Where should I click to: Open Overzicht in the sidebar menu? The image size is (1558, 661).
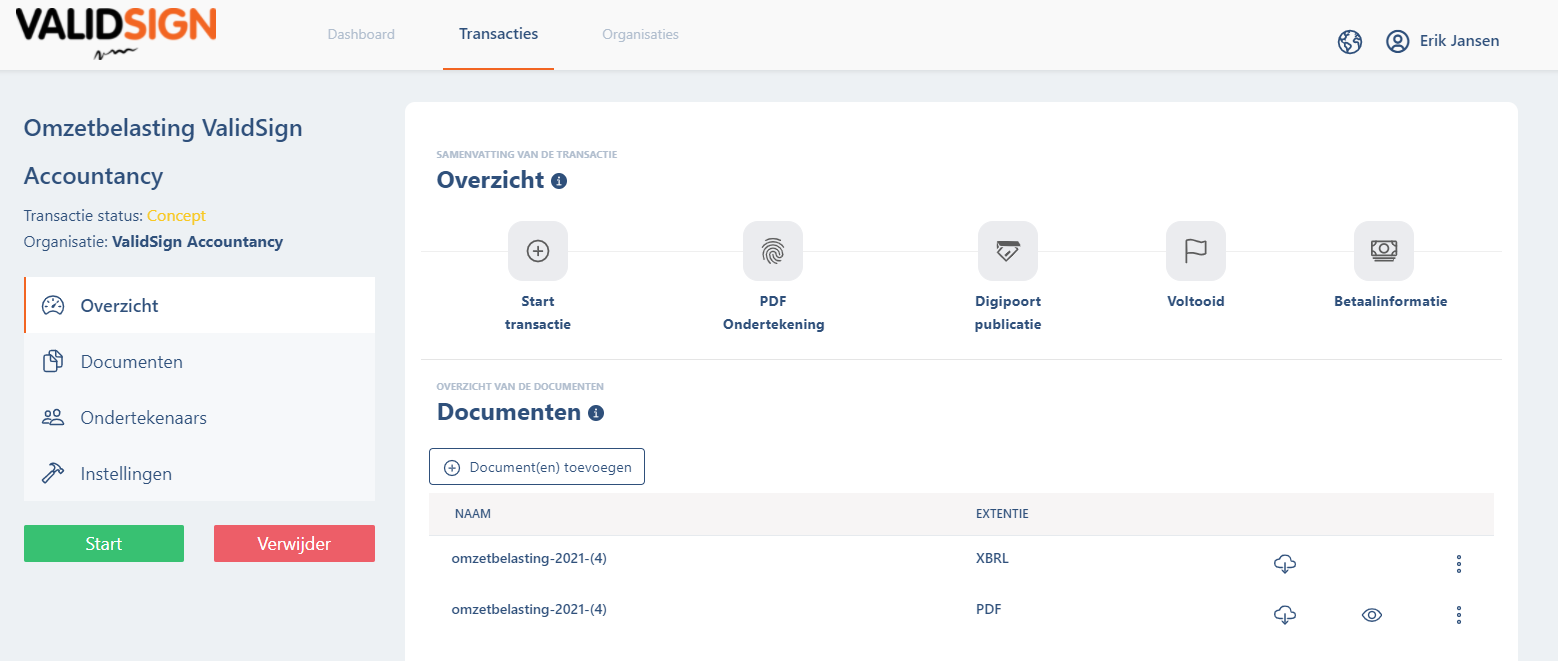(x=200, y=305)
